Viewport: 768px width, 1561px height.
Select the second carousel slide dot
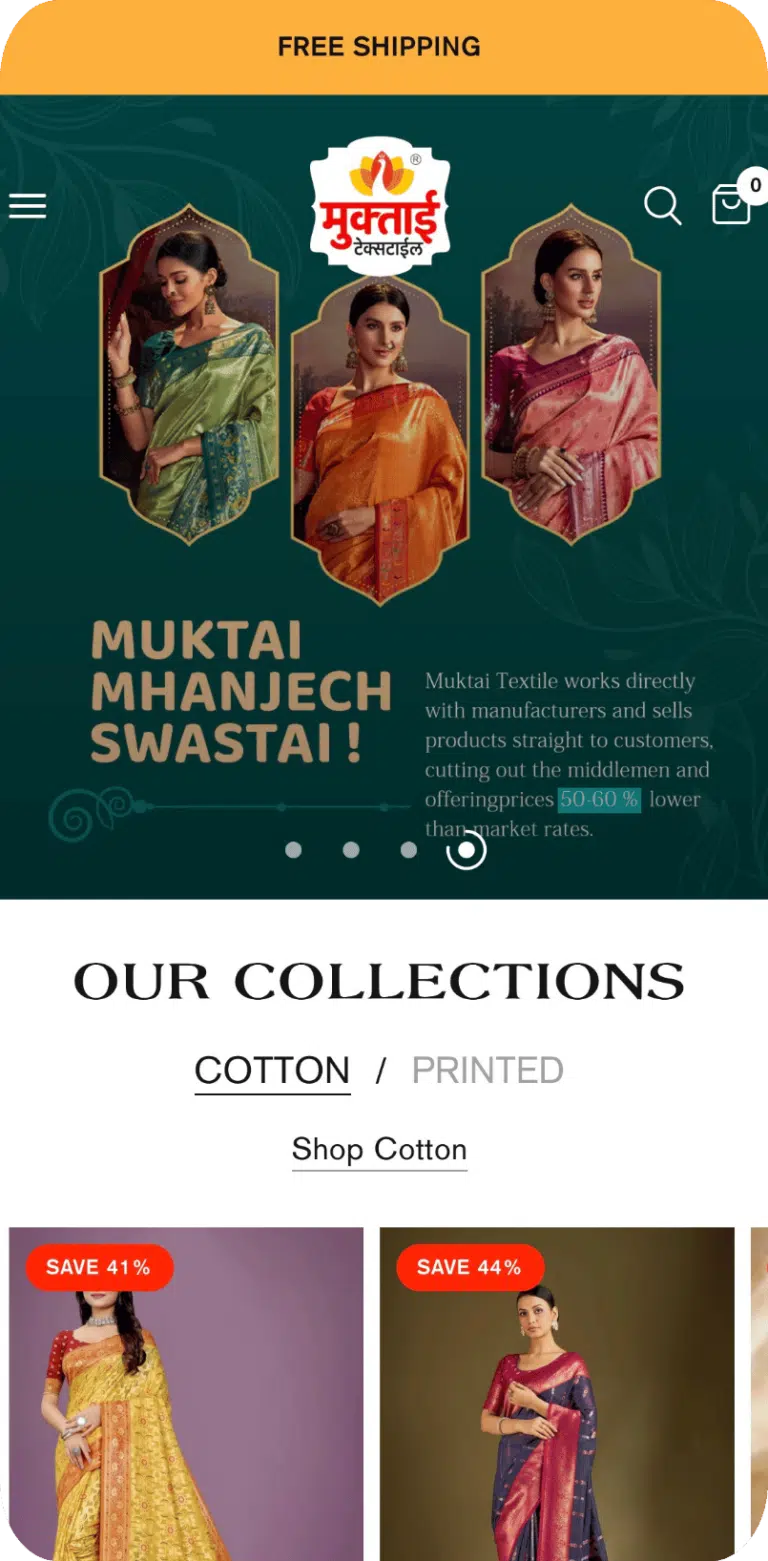click(x=351, y=850)
